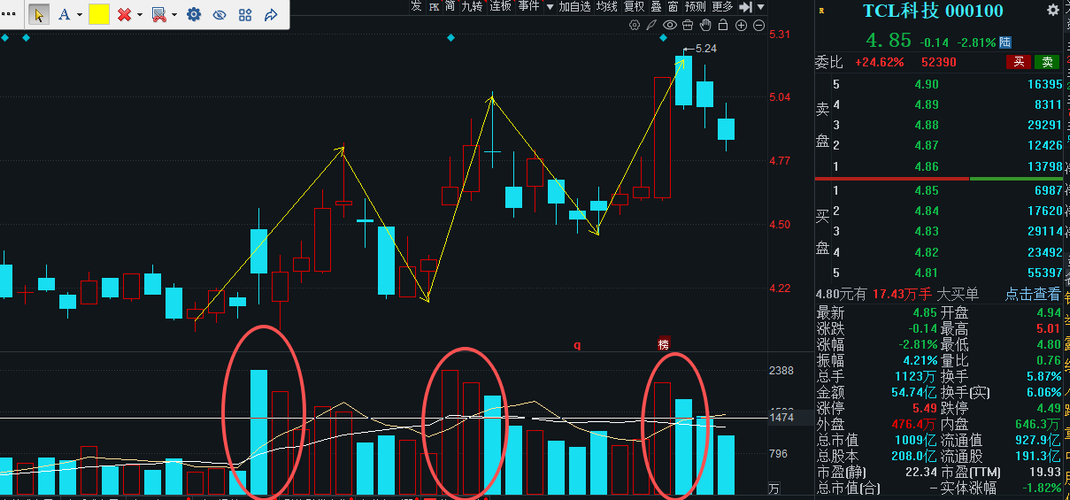Open the annotation settings gear
Viewport: 1070px width, 500px height.
pyautogui.click(x=194, y=14)
